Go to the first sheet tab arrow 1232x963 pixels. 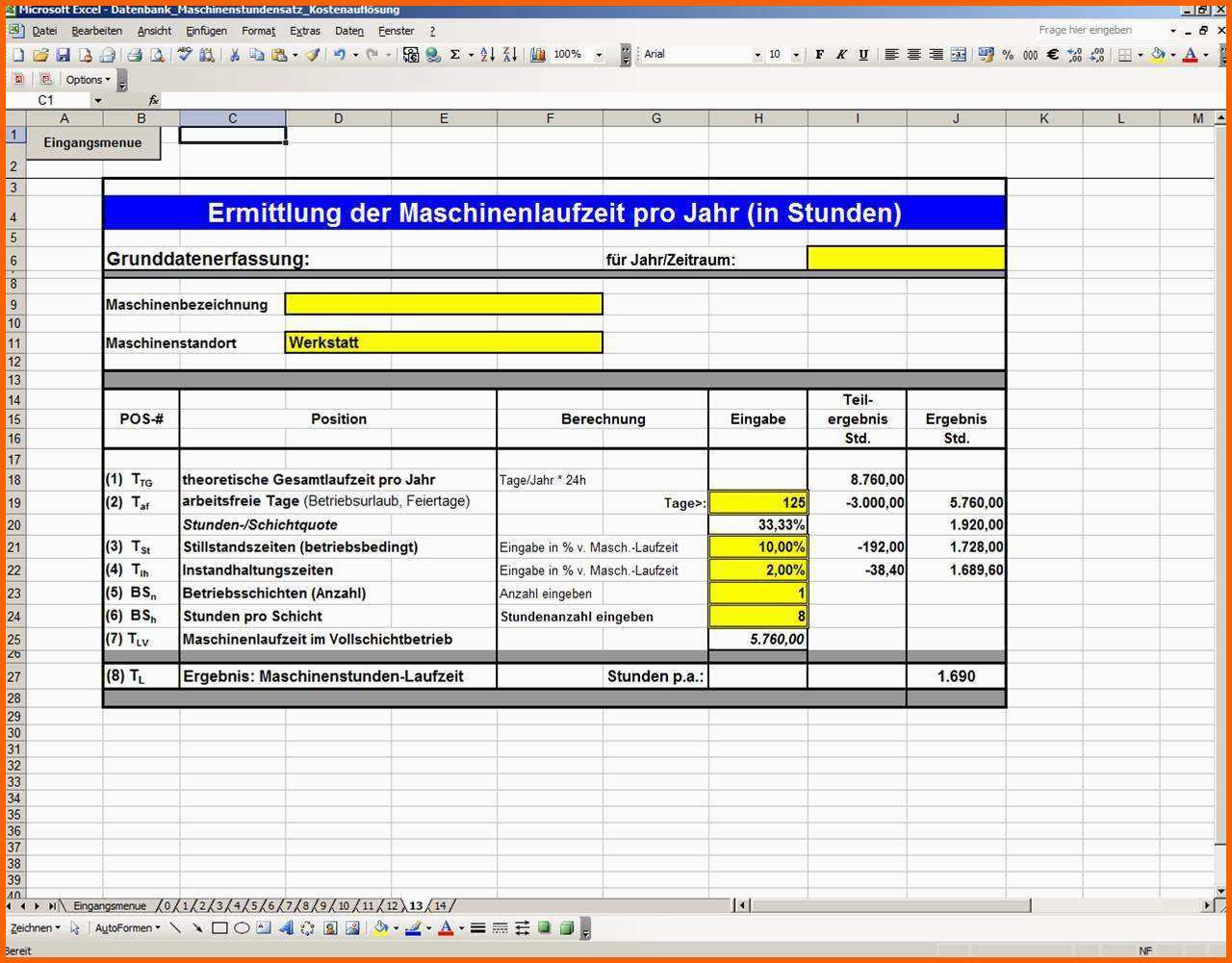click(x=10, y=906)
